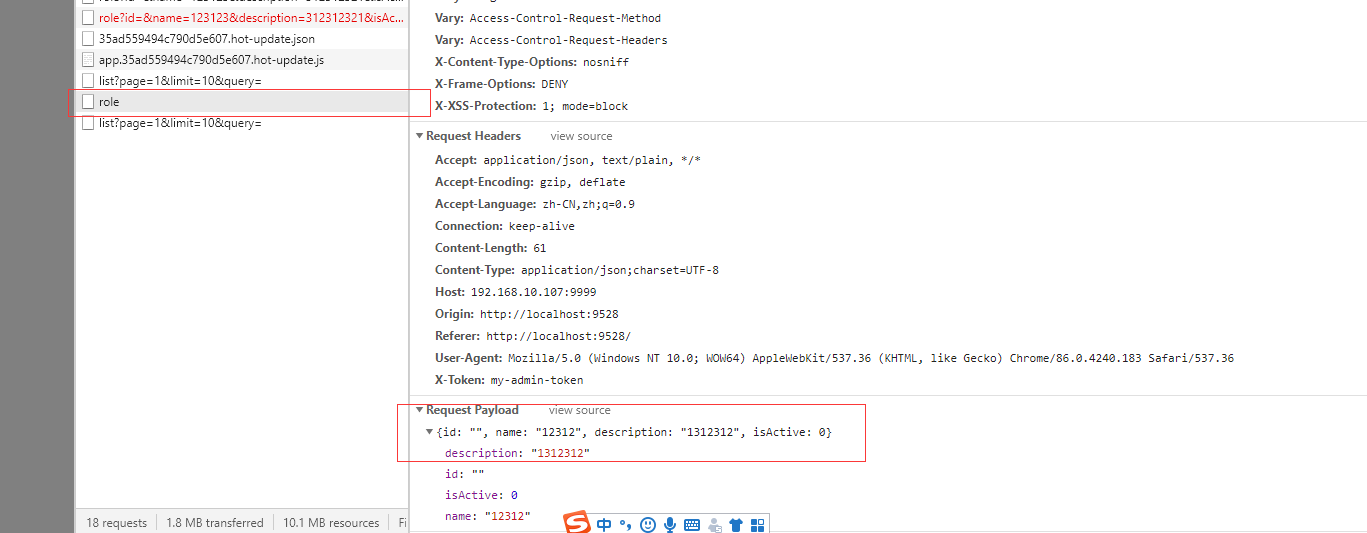Click the payload id: "" property
This screenshot has width=1367, height=533.
pyautogui.click(x=465, y=474)
